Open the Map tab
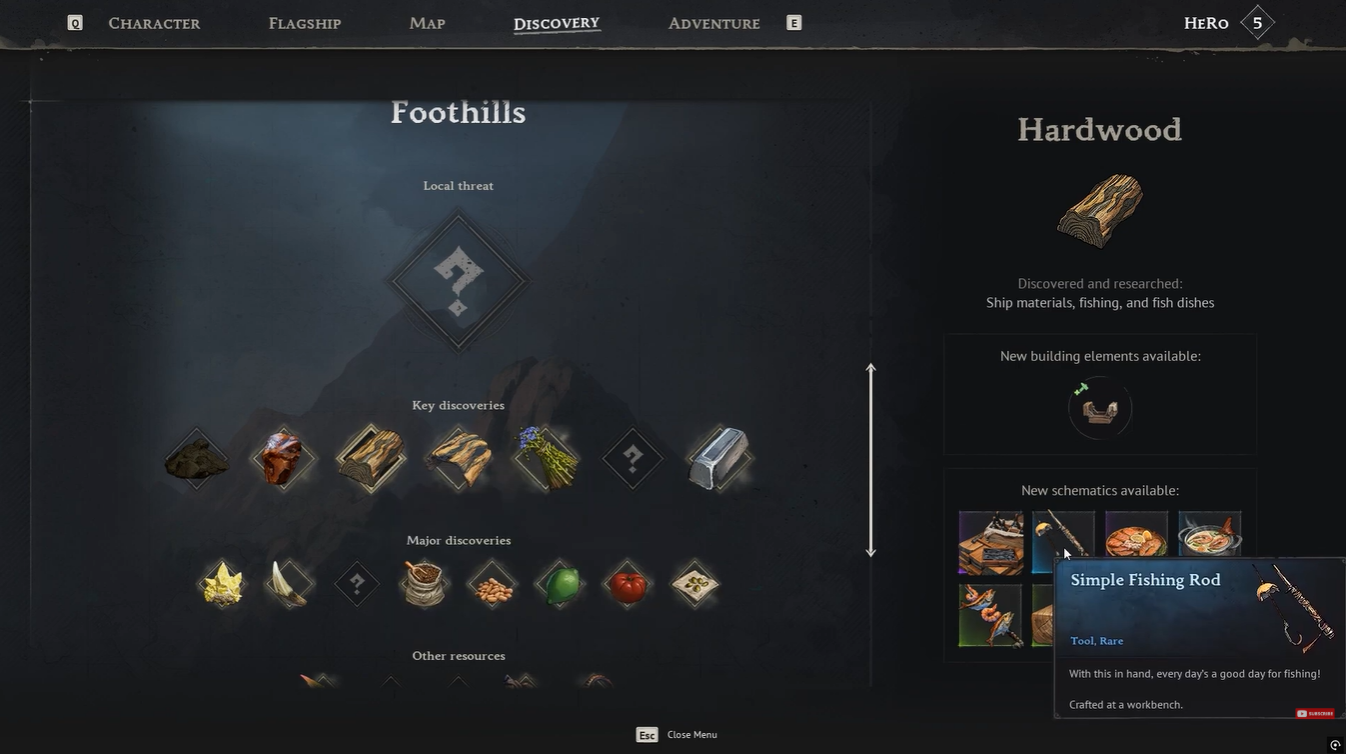Screen dimensions: 1346x754 click(427, 23)
